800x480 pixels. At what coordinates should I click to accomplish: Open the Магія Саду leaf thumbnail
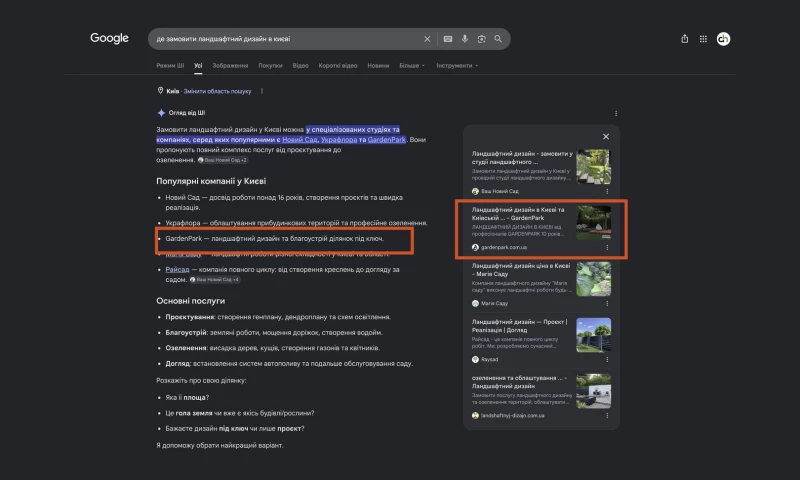pyautogui.click(x=593, y=279)
